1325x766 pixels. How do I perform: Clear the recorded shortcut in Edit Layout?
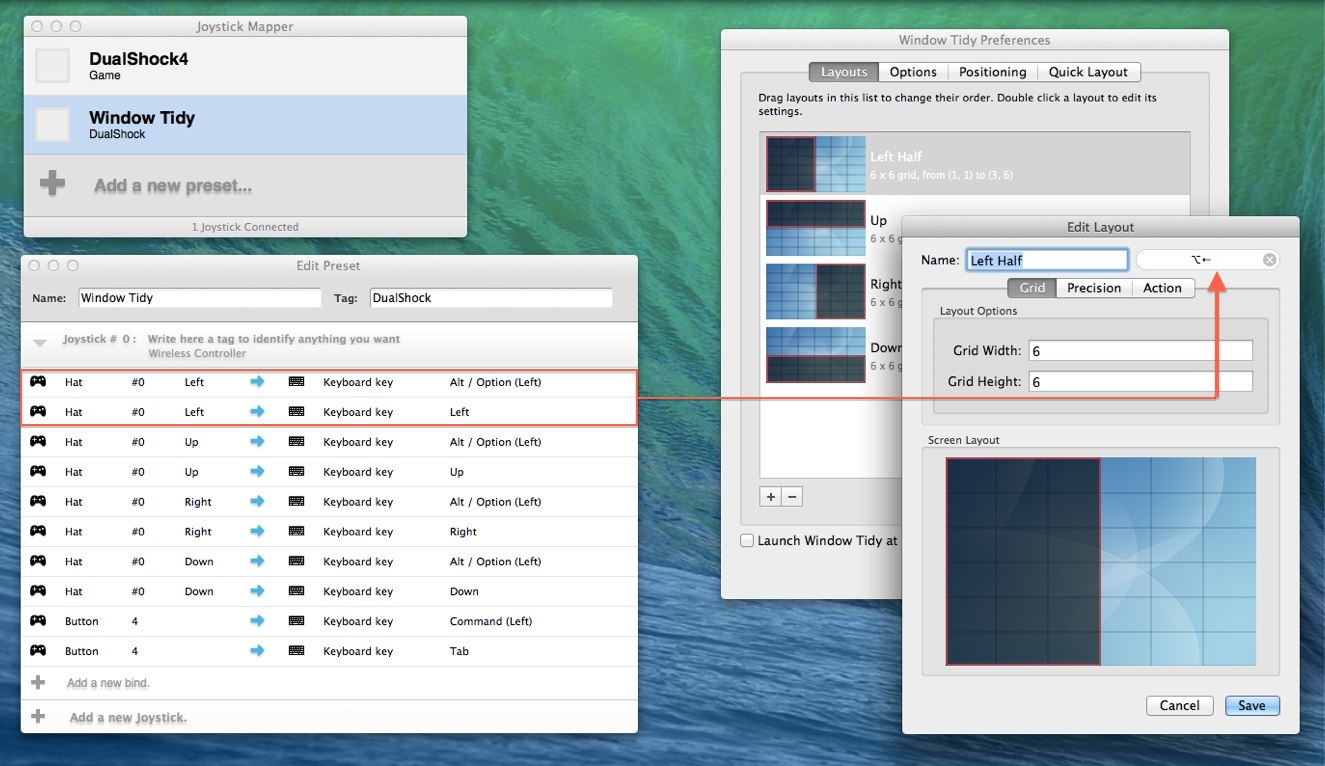(1269, 260)
